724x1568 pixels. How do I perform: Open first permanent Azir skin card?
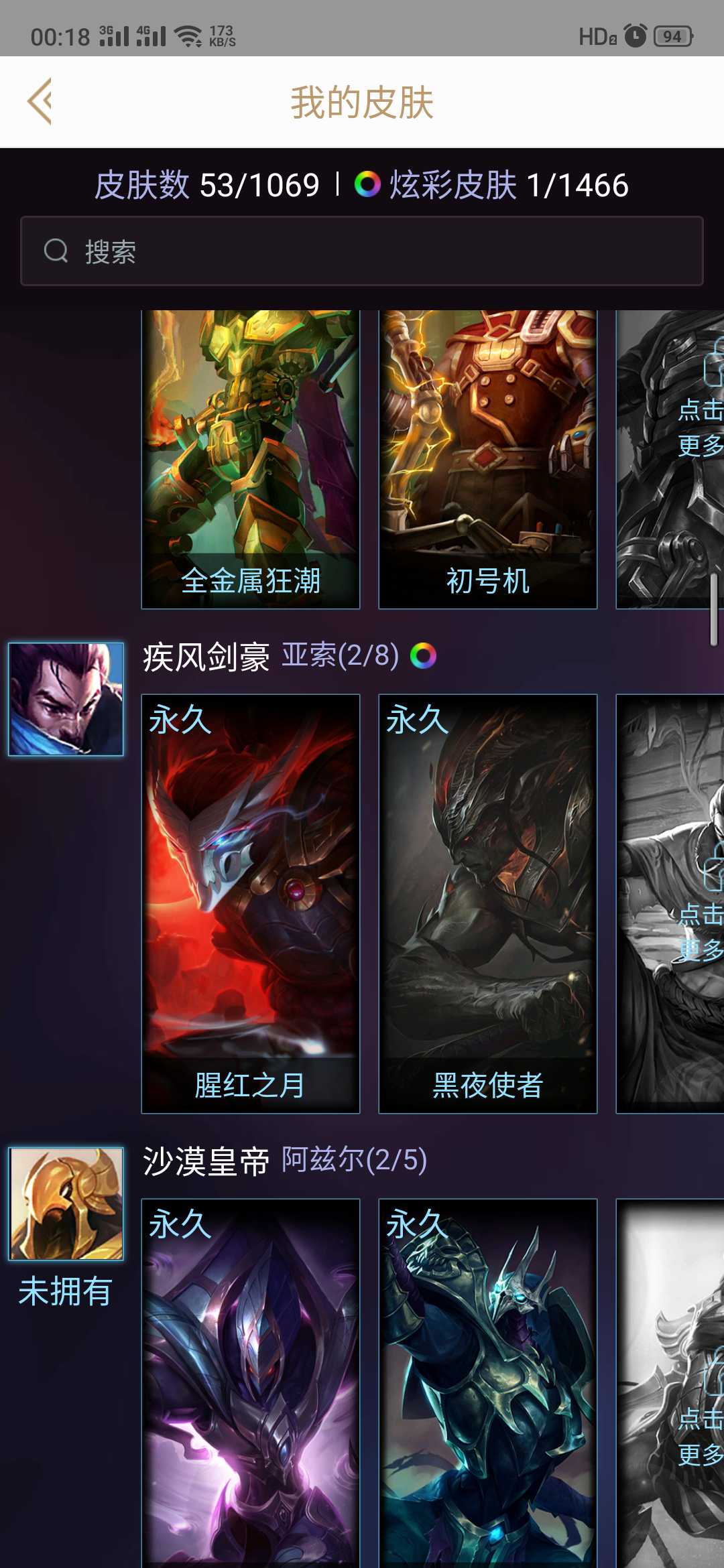[x=251, y=1383]
